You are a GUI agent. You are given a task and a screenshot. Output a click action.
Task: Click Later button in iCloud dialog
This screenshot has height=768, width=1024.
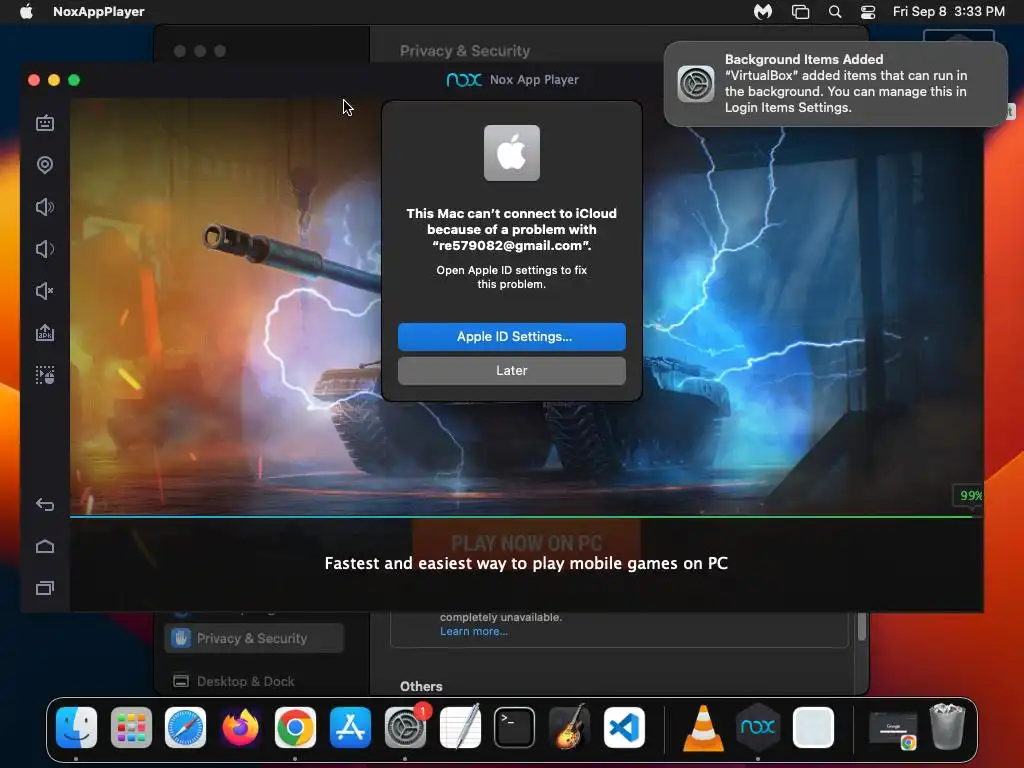click(x=511, y=370)
